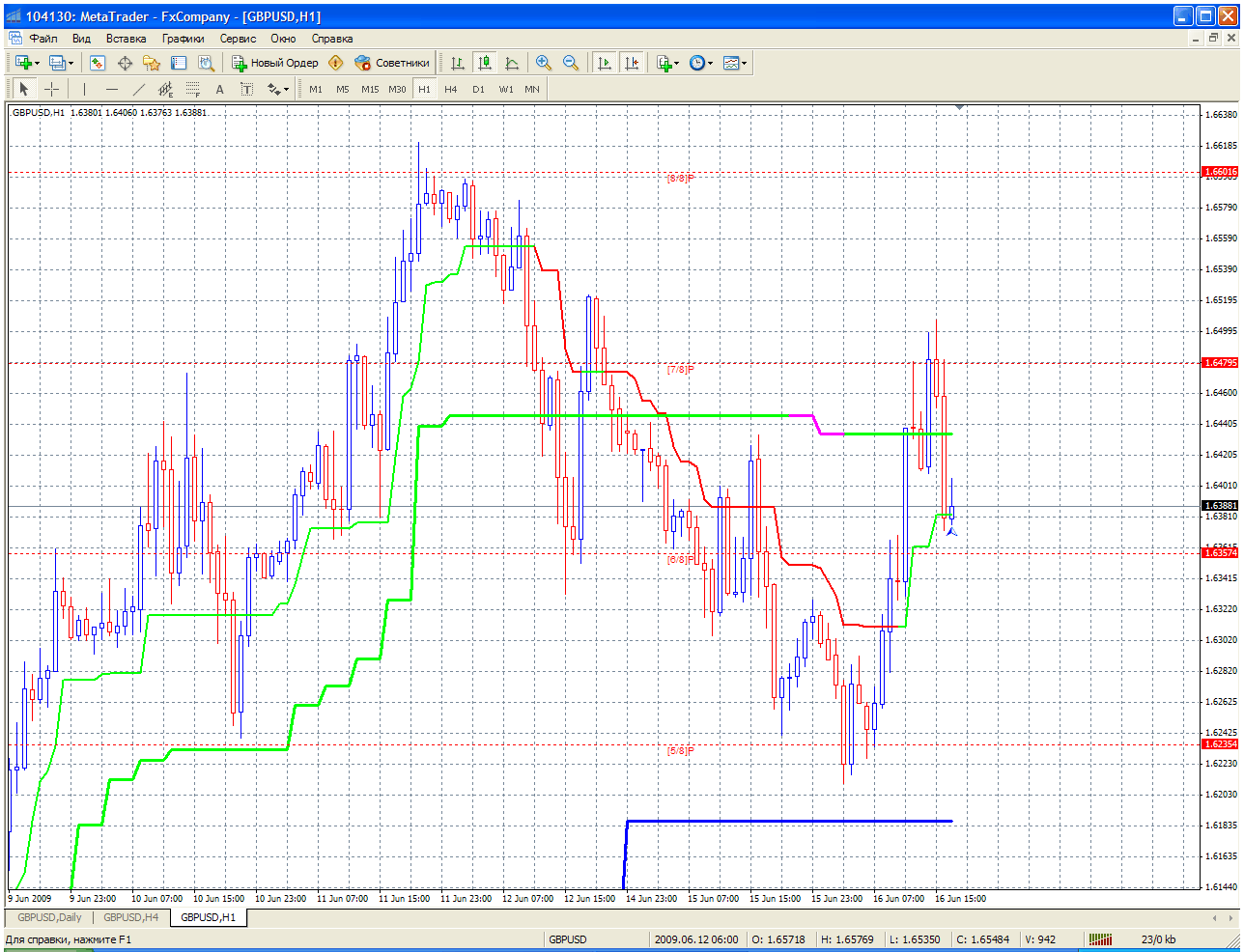Set timeframe to W1
This screenshot has height=952, width=1244.
(506, 89)
